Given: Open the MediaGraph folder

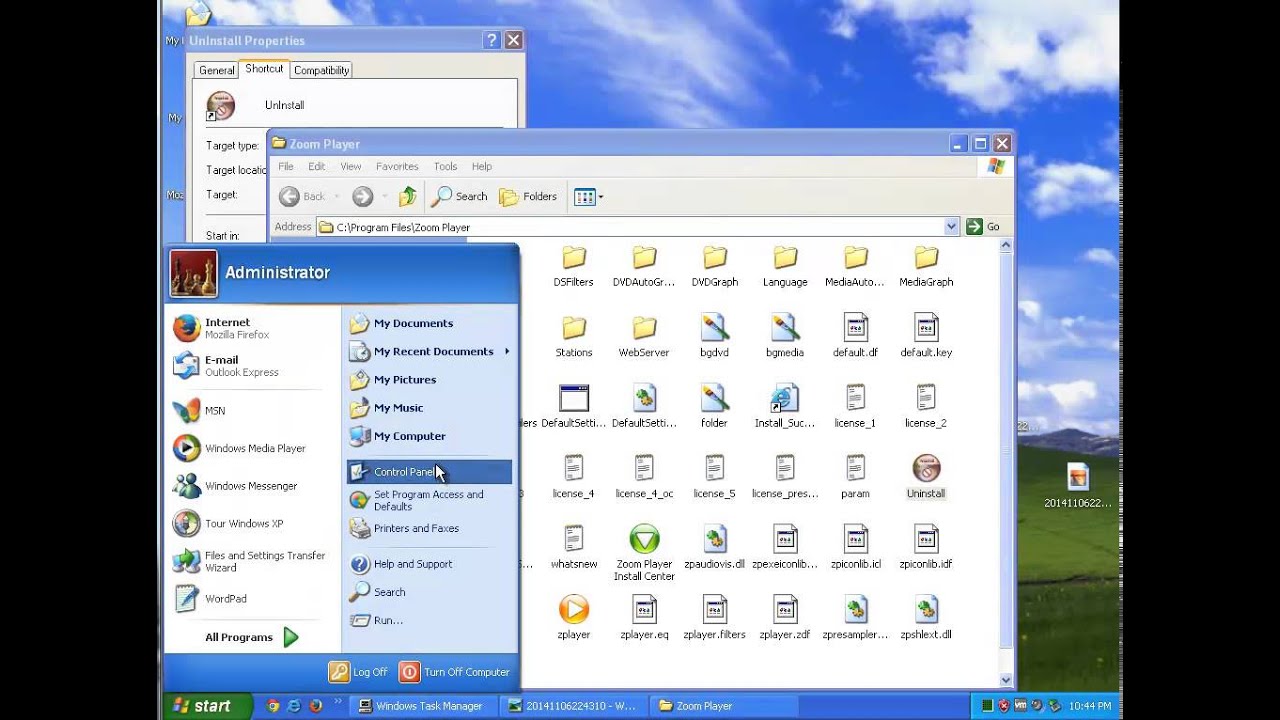Looking at the screenshot, I should 926,266.
